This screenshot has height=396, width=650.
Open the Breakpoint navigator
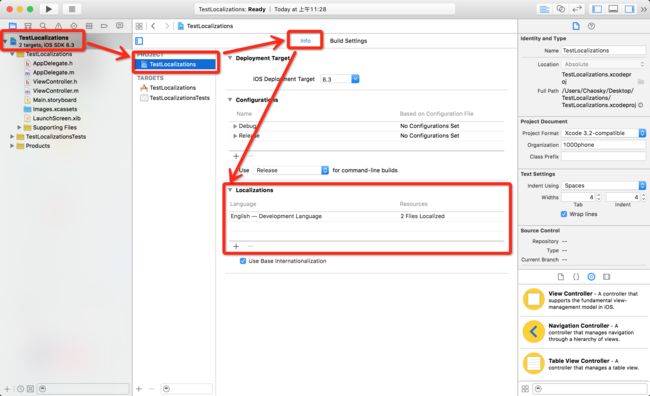click(x=104, y=26)
